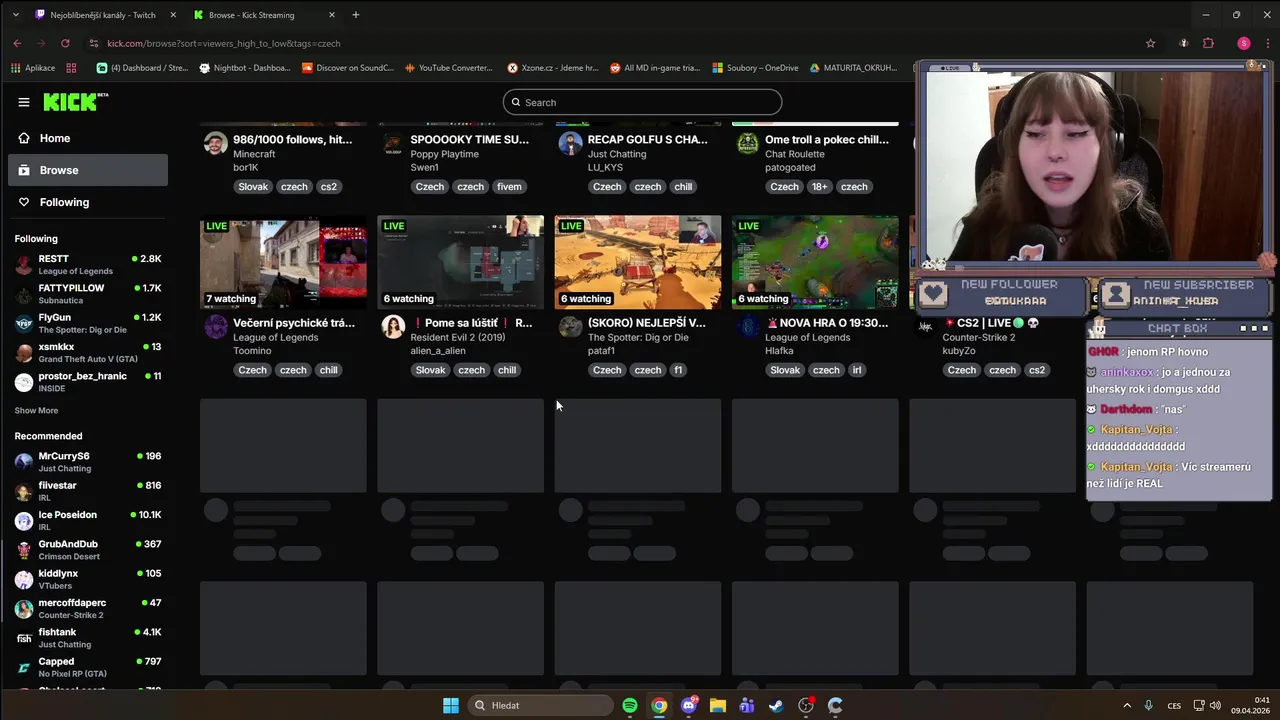Click Poppy Playtime category under Swen1

pos(444,154)
